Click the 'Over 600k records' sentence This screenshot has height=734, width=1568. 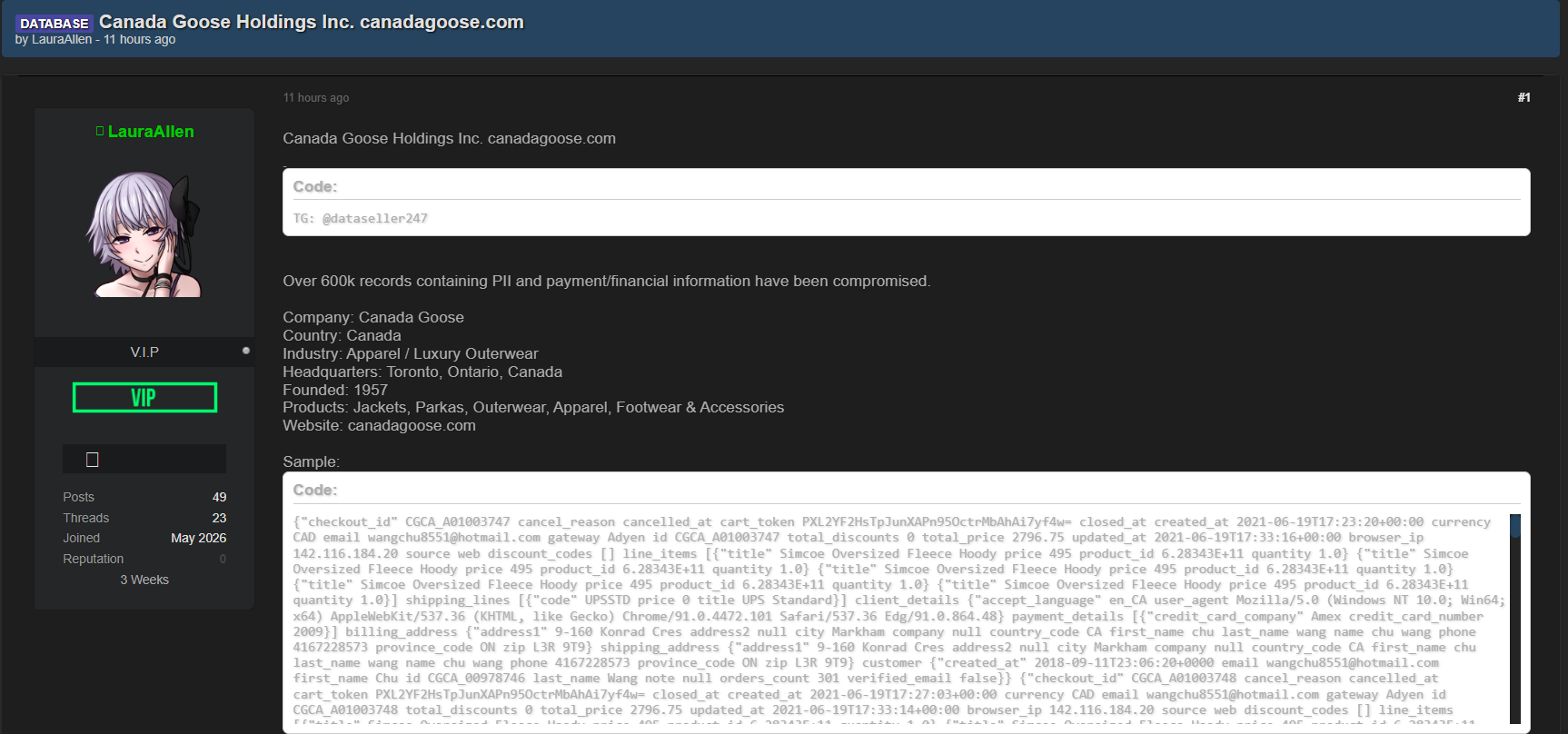[607, 282]
